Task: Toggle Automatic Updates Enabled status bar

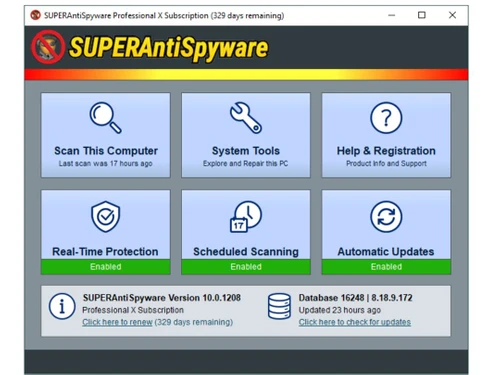Action: tap(386, 267)
